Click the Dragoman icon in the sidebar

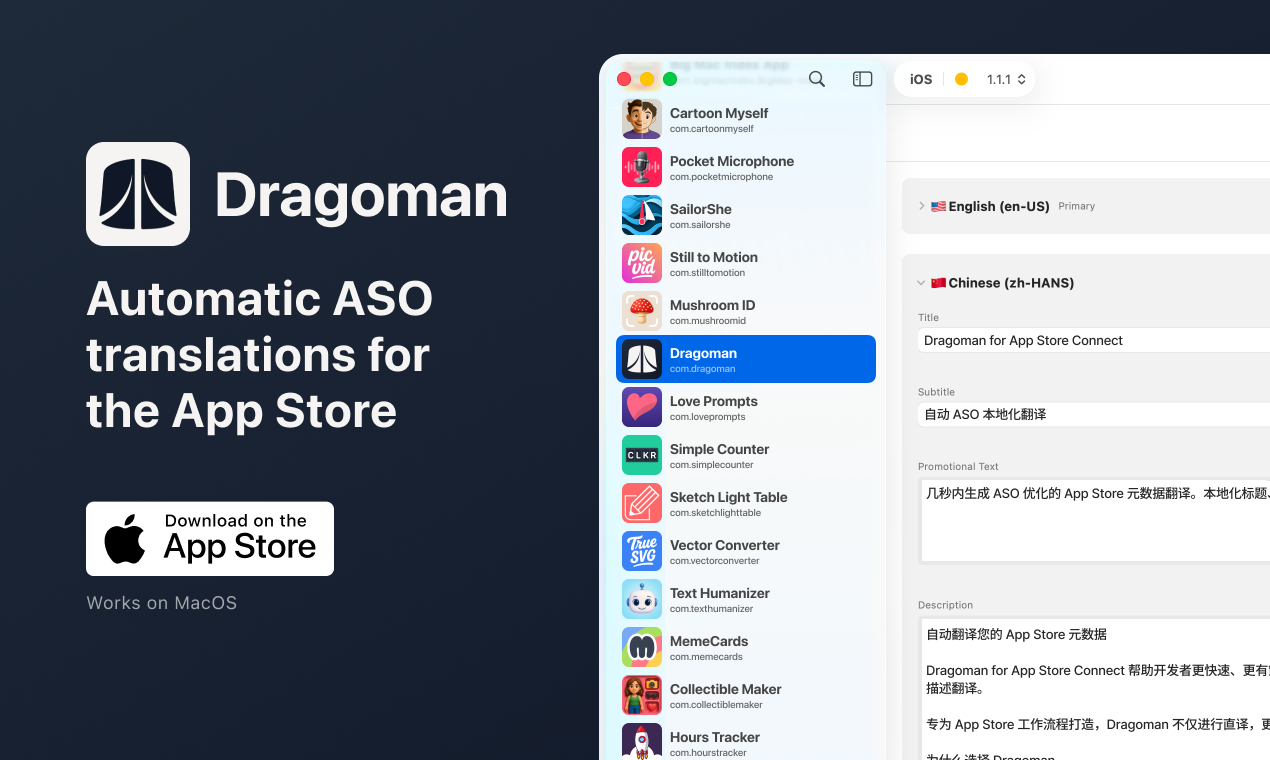pyautogui.click(x=642, y=359)
